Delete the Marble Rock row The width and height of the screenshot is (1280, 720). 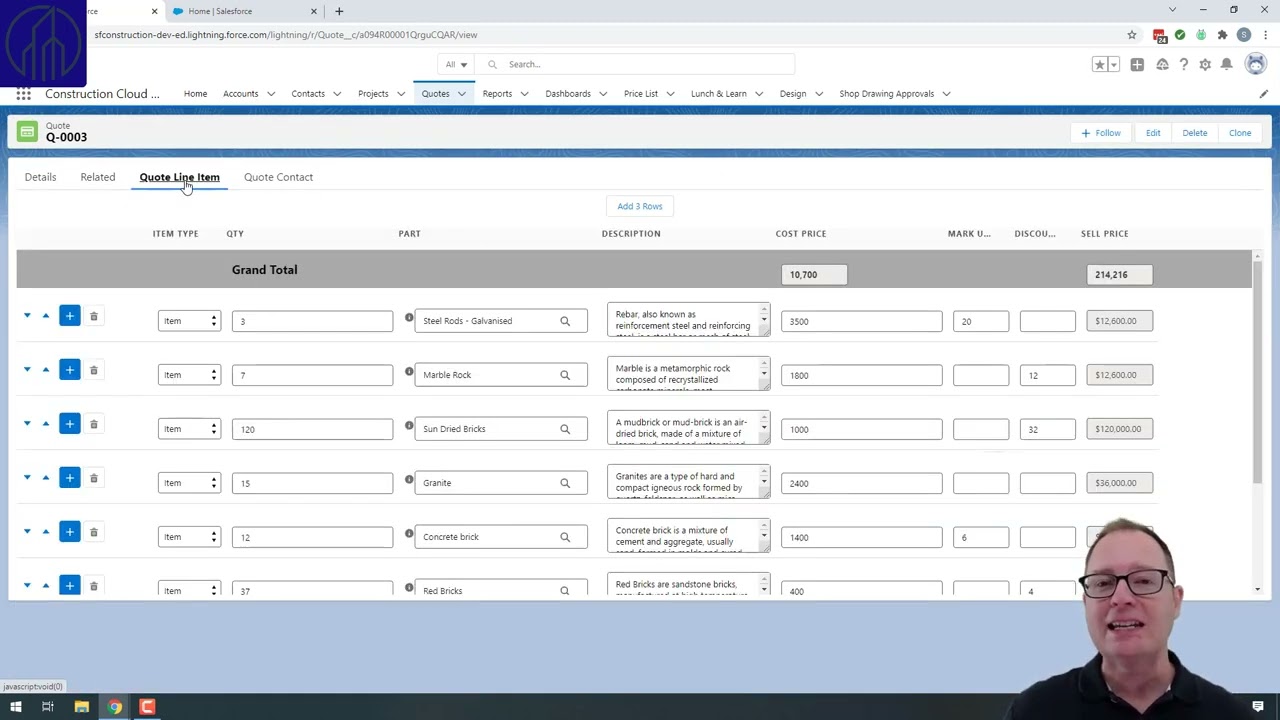pos(94,370)
